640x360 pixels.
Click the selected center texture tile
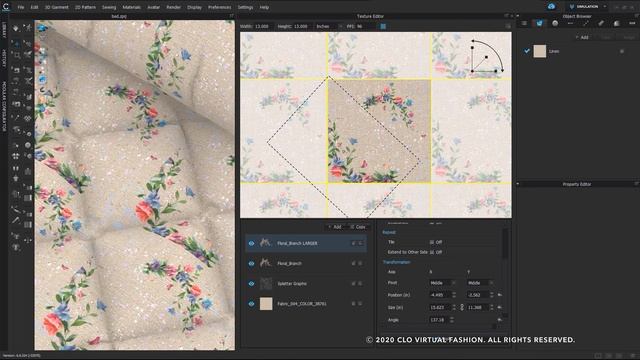point(379,131)
